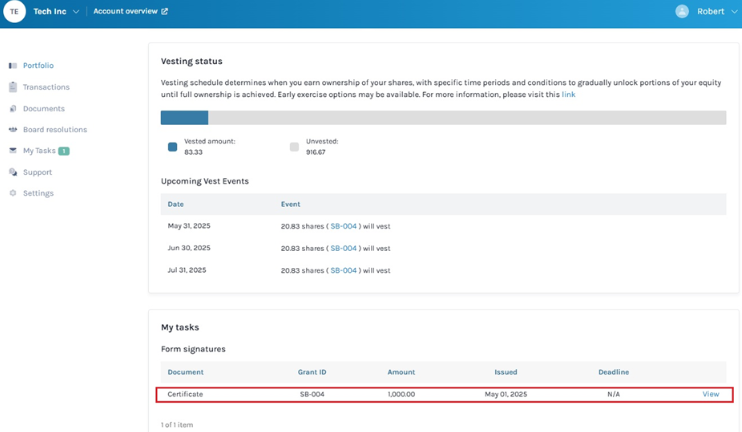Screen dimensions: 742x432
Task: Open SB-004 link in Jul 31 row
Action: click(344, 270)
